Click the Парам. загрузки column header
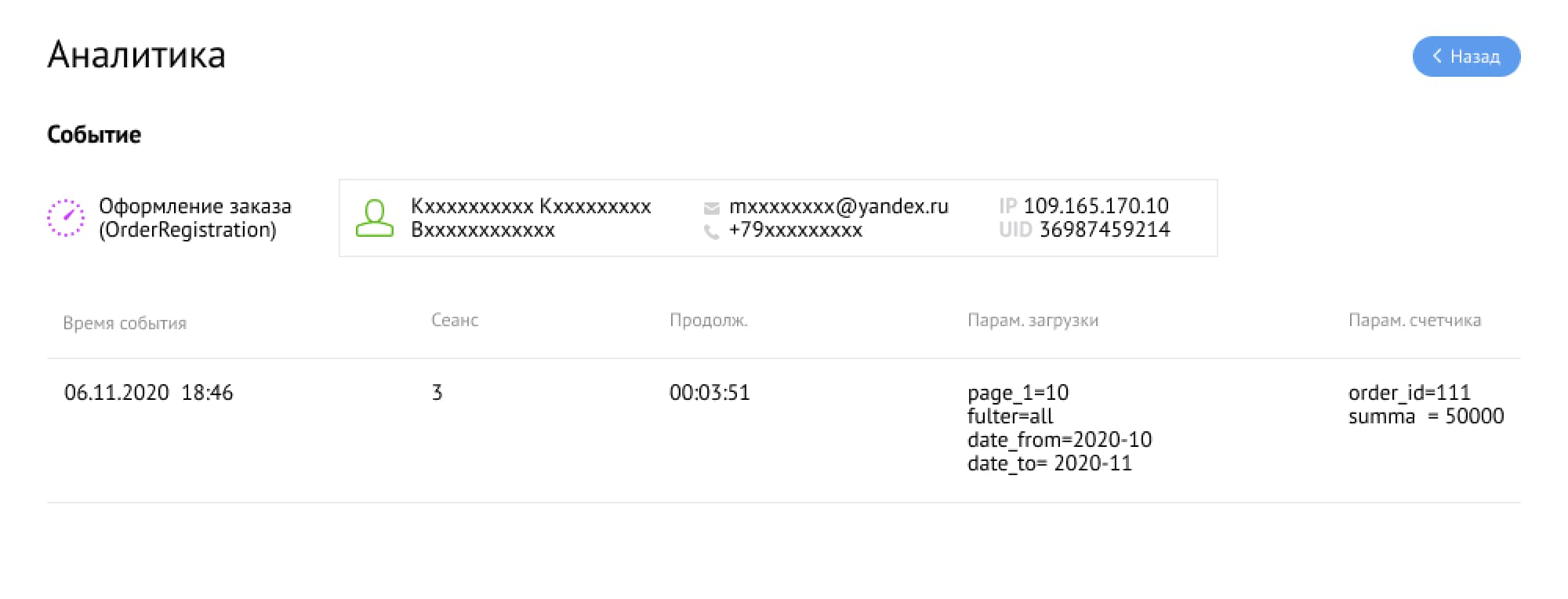The width and height of the screenshot is (1568, 599). click(1033, 320)
